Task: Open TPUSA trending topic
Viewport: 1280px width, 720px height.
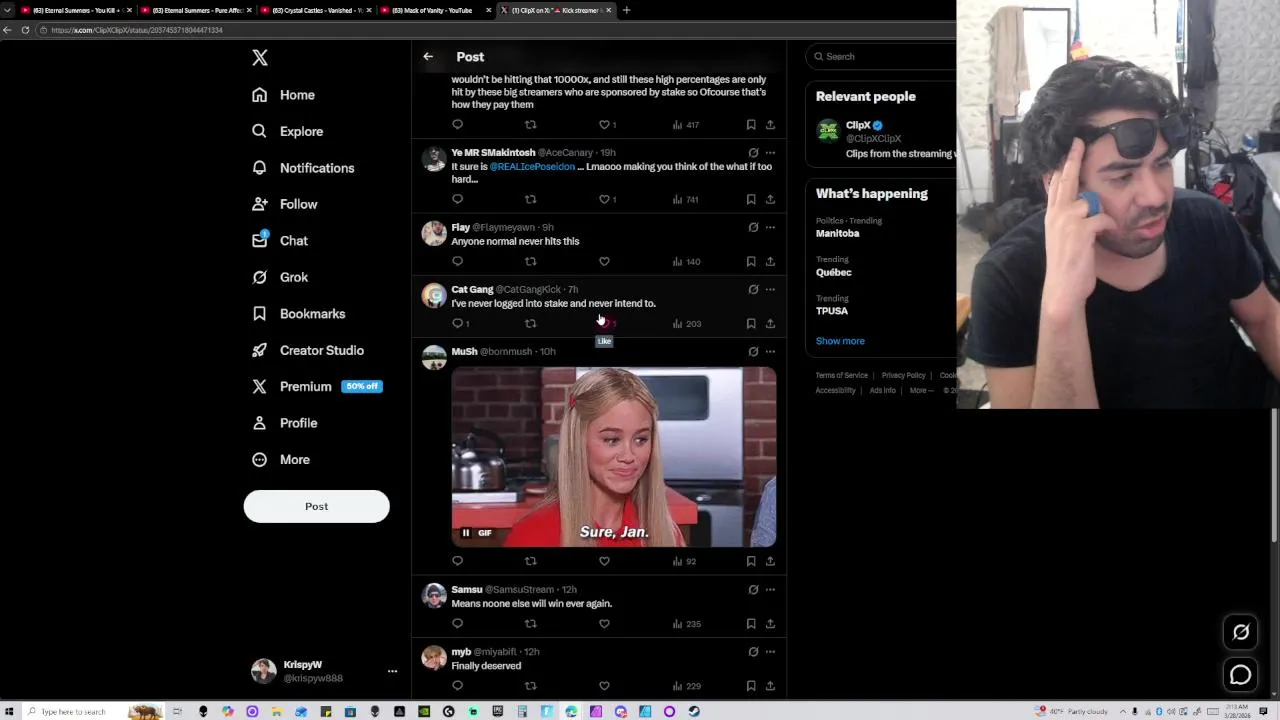Action: click(x=832, y=311)
